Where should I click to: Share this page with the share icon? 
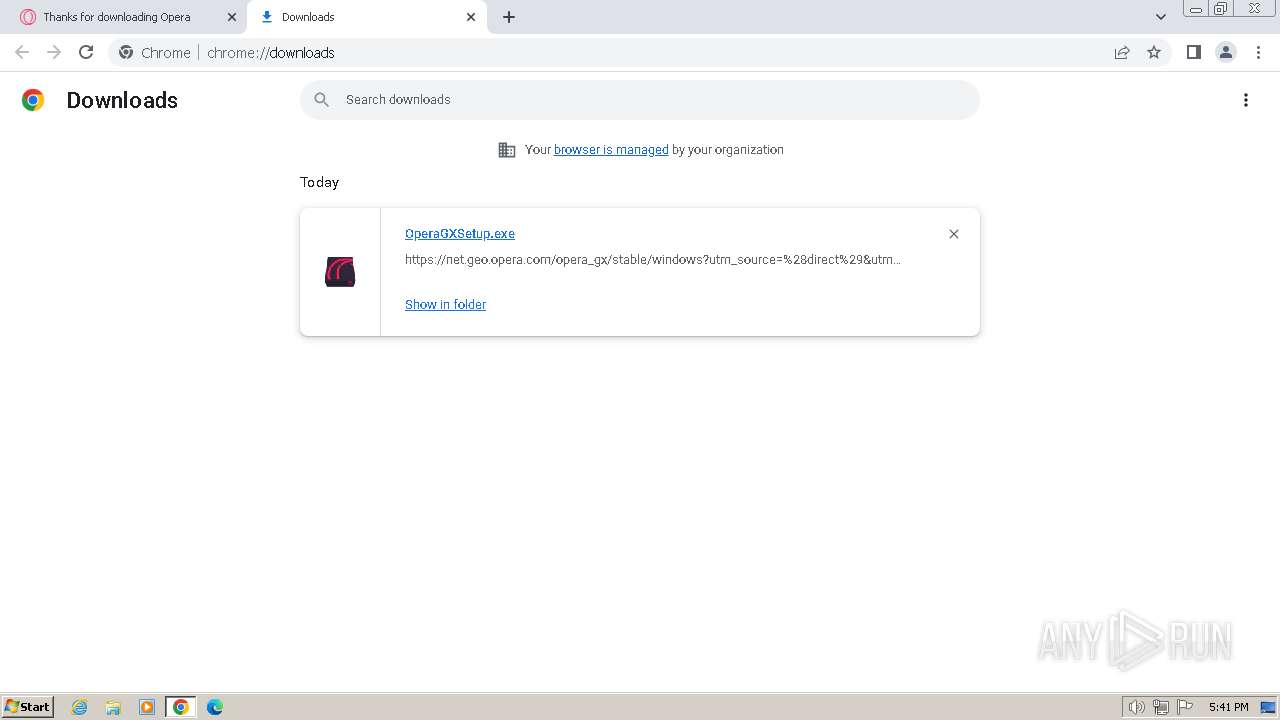(1122, 52)
